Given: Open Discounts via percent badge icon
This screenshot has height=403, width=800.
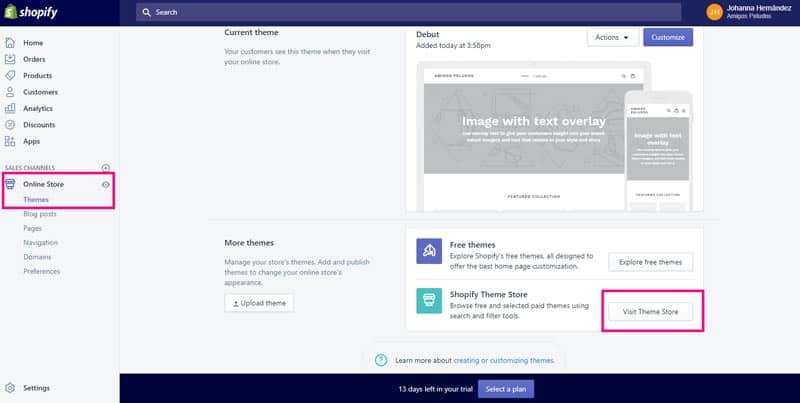Looking at the screenshot, I should (x=10, y=124).
